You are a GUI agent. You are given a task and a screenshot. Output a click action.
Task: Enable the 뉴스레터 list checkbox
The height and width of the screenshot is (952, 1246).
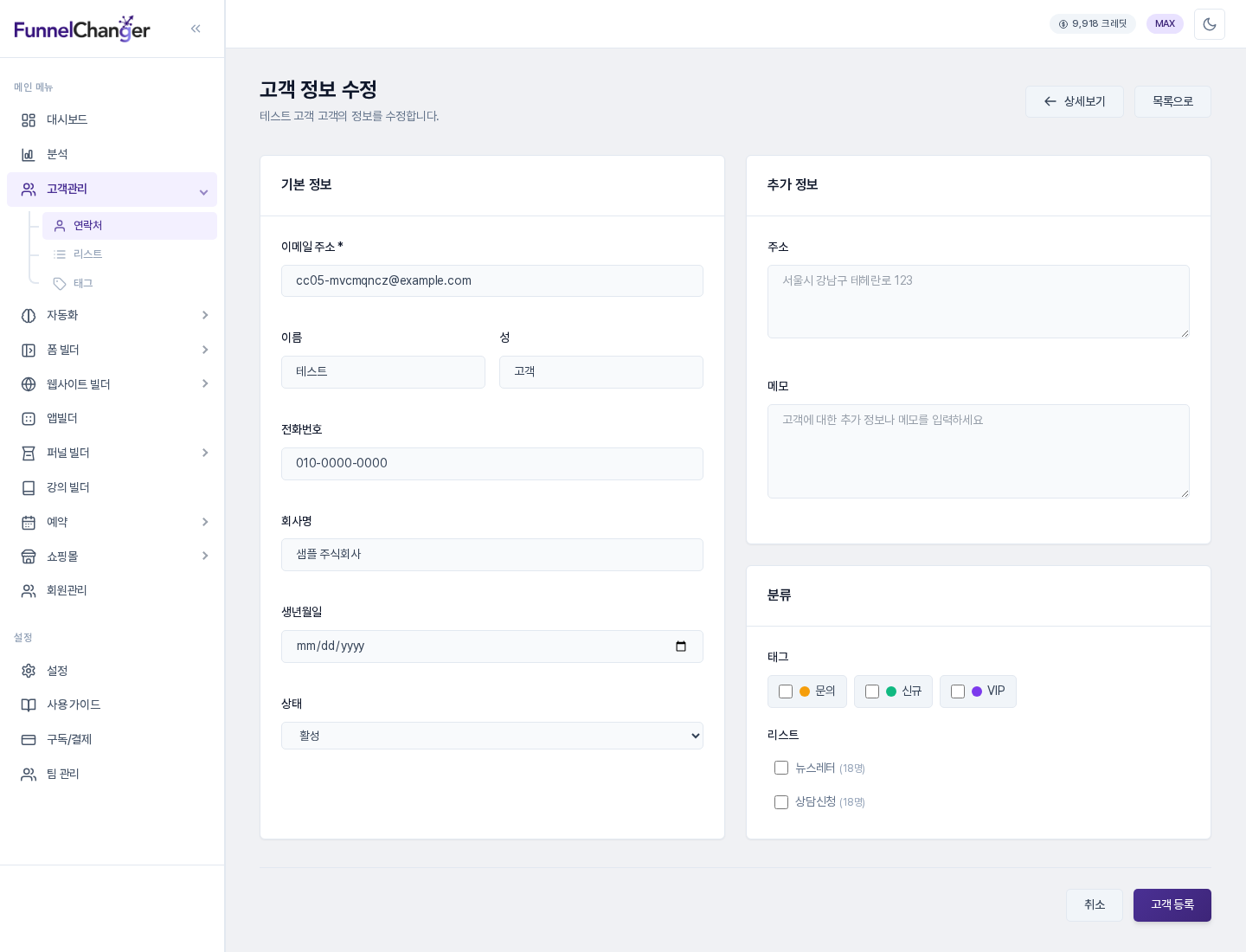781,768
